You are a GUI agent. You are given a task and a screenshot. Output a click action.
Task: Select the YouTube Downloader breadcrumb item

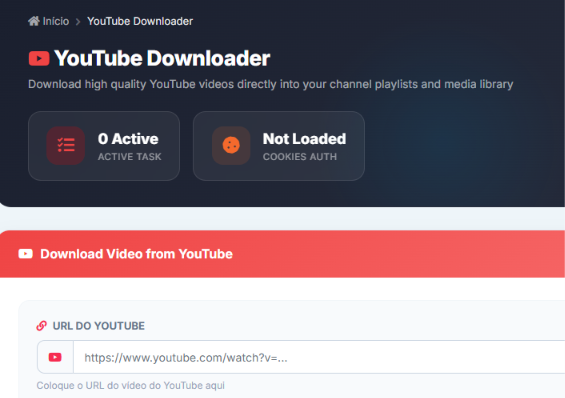click(x=140, y=21)
